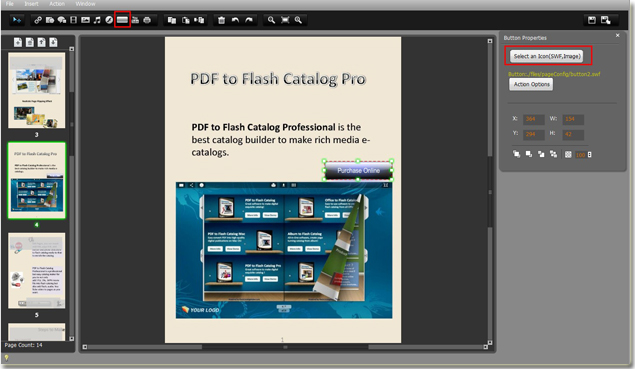The image size is (635, 369).
Task: Open the Insert menu
Action: tap(31, 4)
